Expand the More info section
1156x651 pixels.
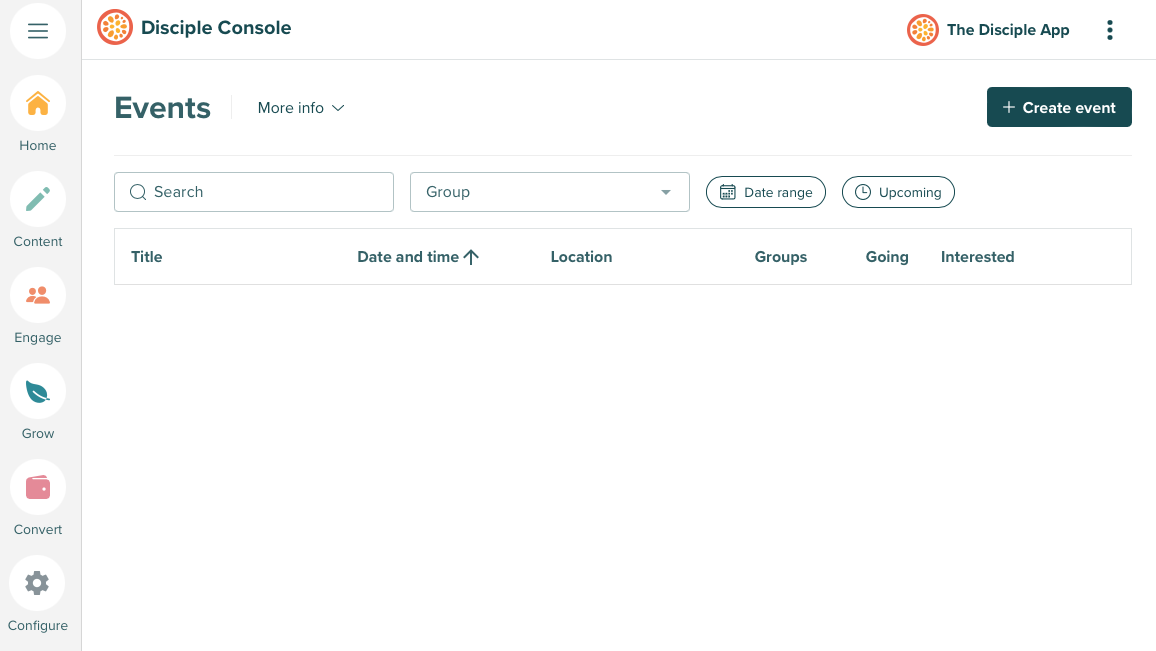(x=301, y=108)
